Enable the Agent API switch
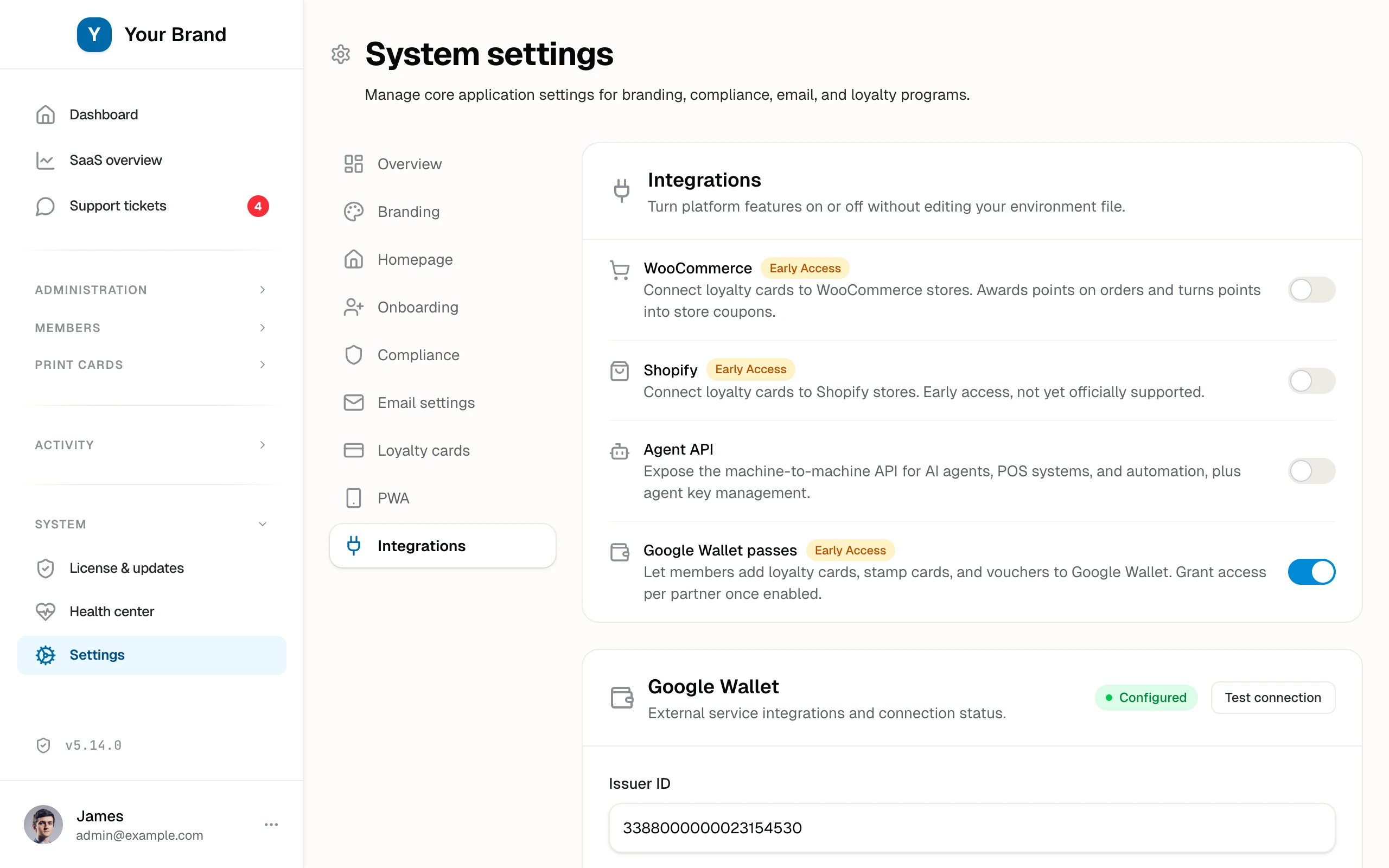Viewport: 1389px width, 868px height. click(1311, 471)
